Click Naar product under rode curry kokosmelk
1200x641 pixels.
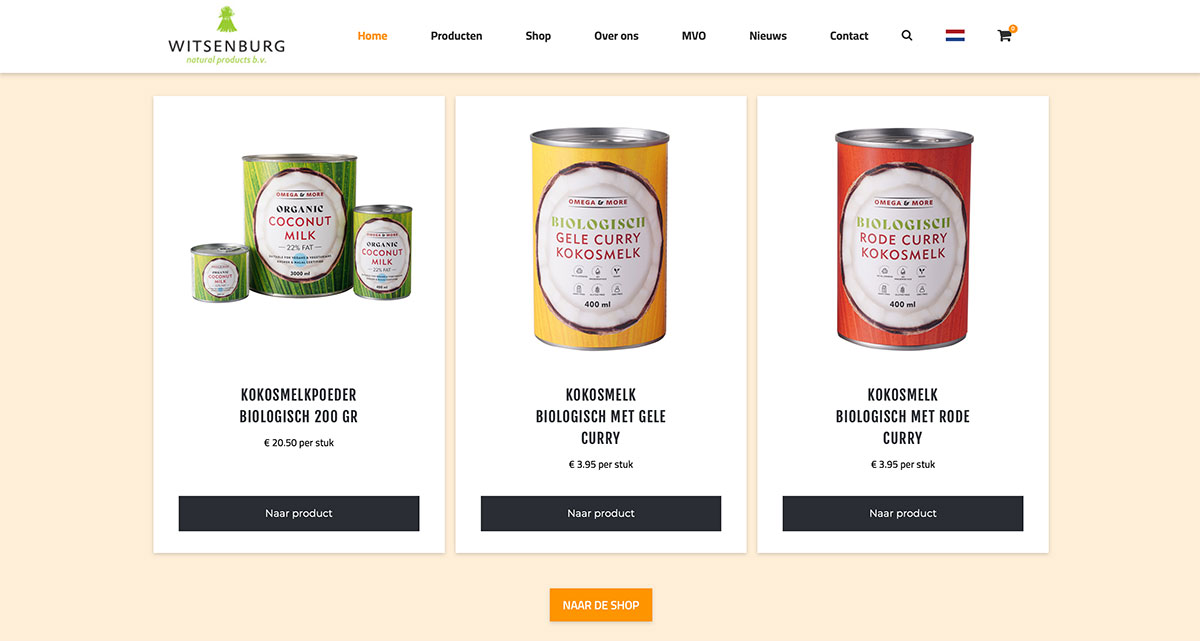[x=903, y=513]
